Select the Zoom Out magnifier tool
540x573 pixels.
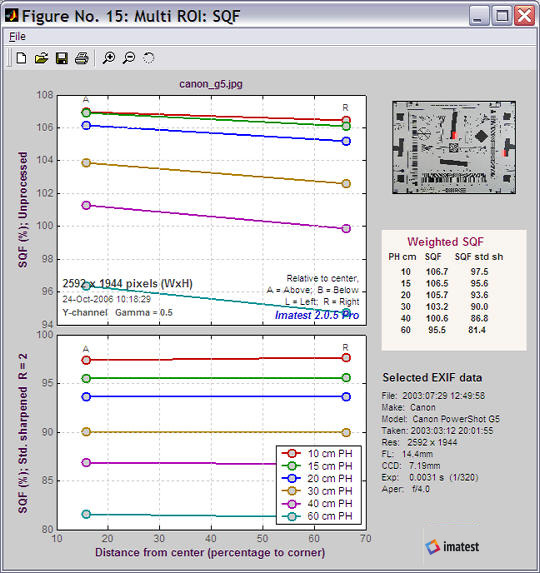click(129, 58)
